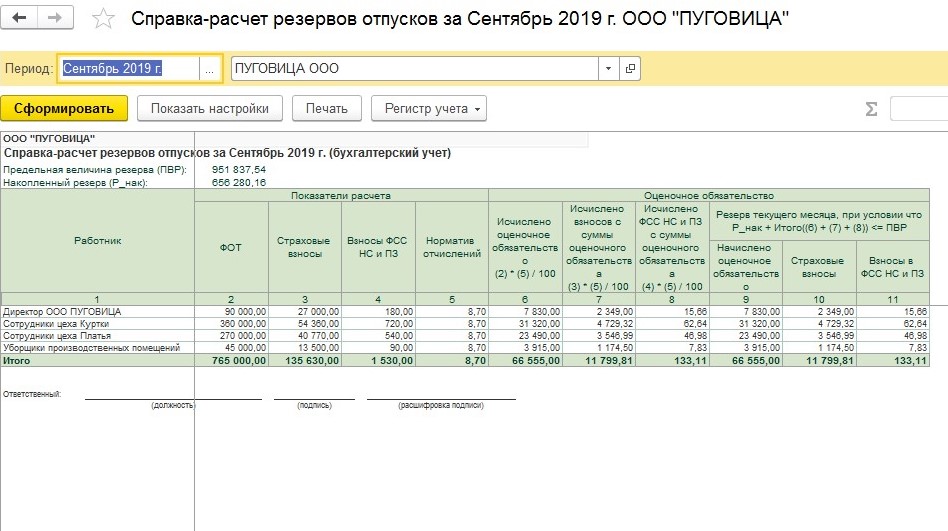Viewport: 948px width, 531px height.
Task: Click the ПУГОВИЦА ООО organization field
Action: (414, 69)
